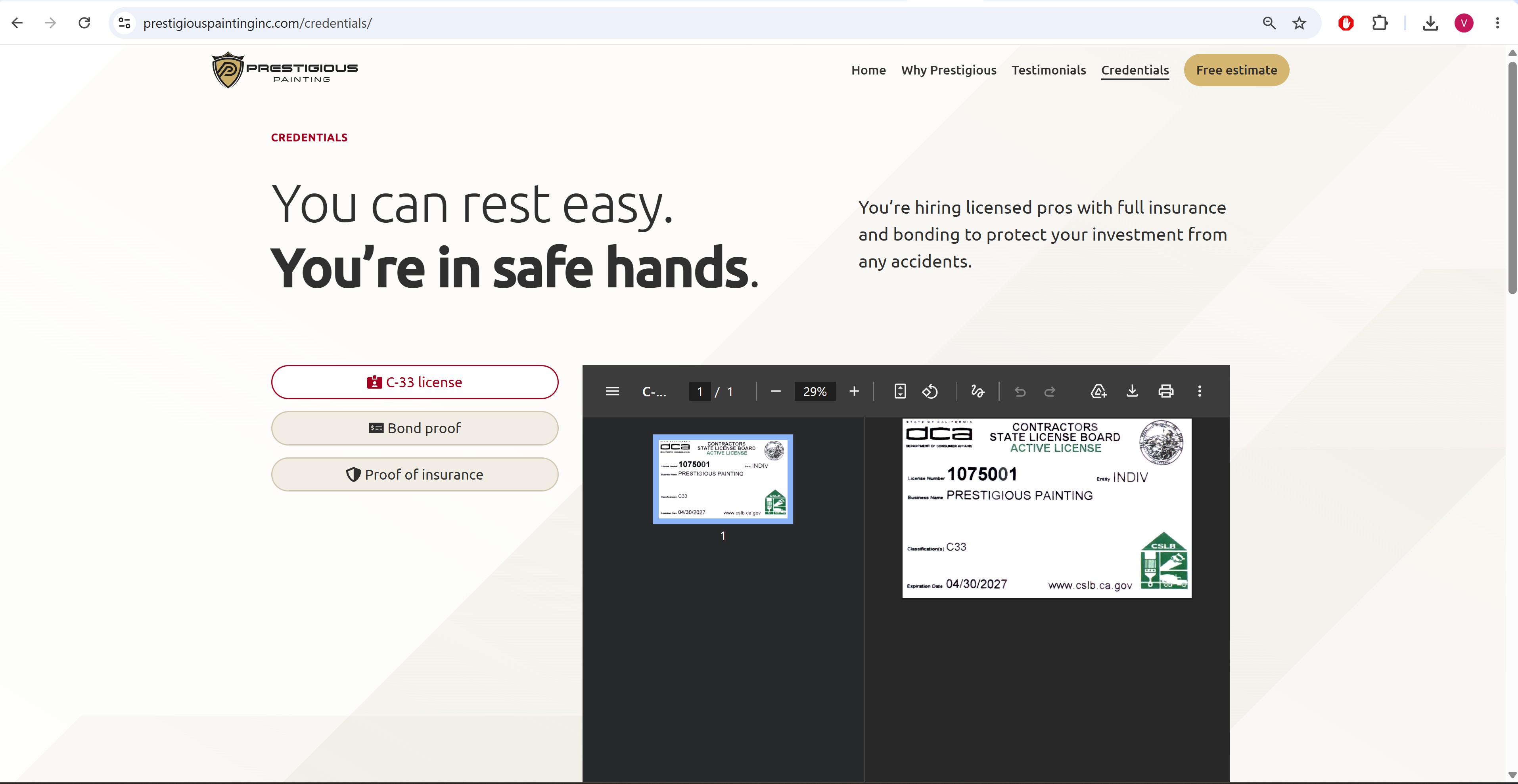This screenshot has width=1518, height=784.
Task: Reload the credentials page
Action: click(x=84, y=23)
